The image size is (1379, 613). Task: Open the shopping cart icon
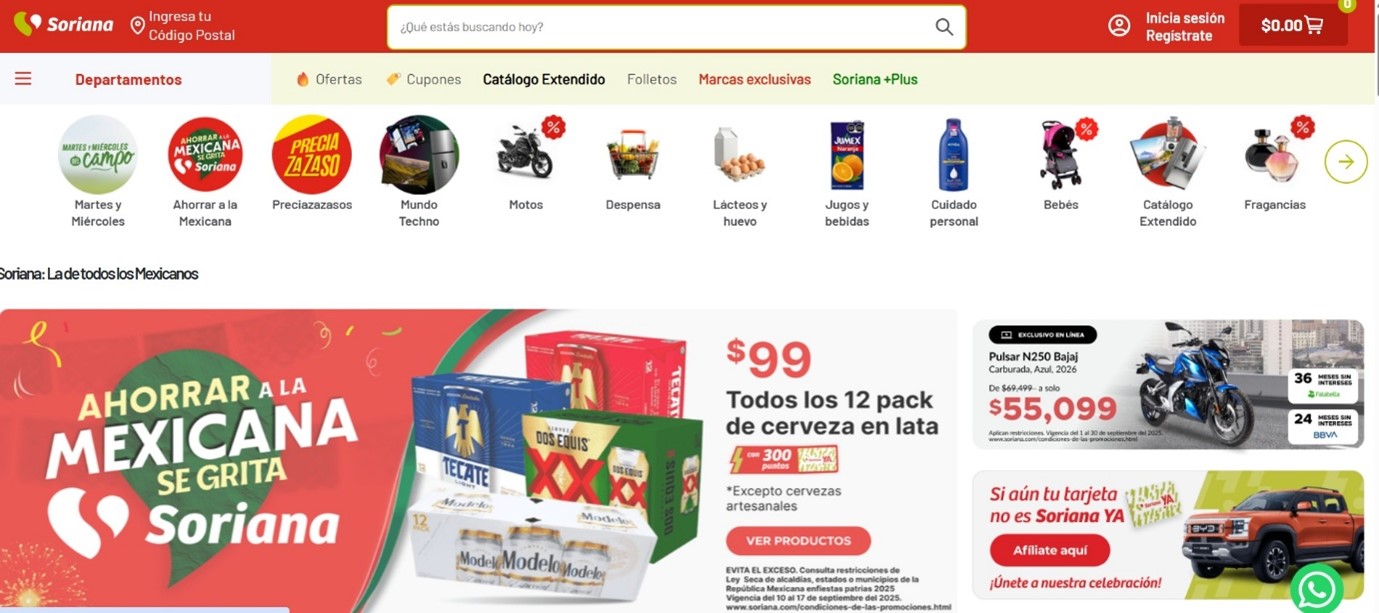(x=1314, y=26)
